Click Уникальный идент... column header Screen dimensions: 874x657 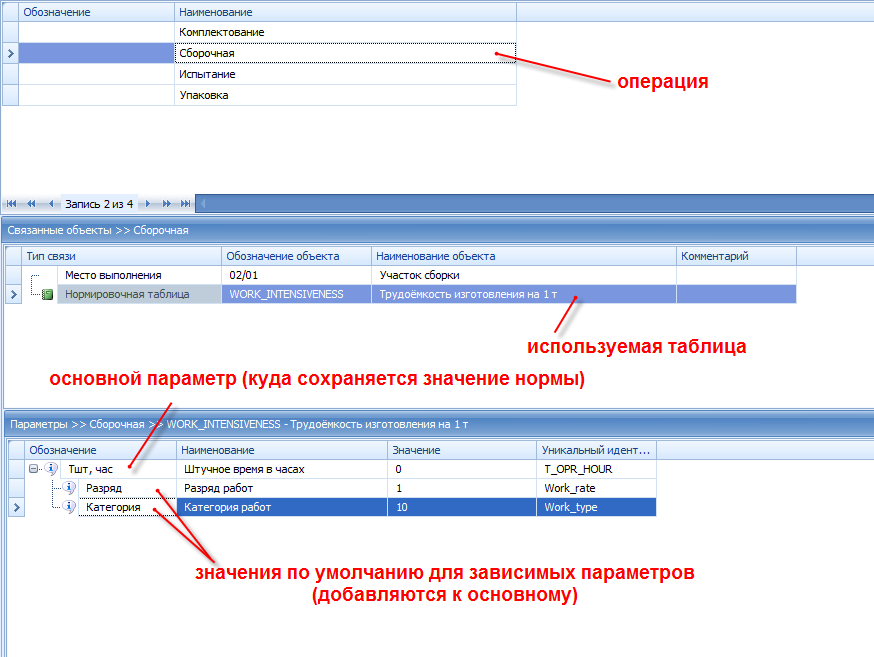tap(596, 450)
